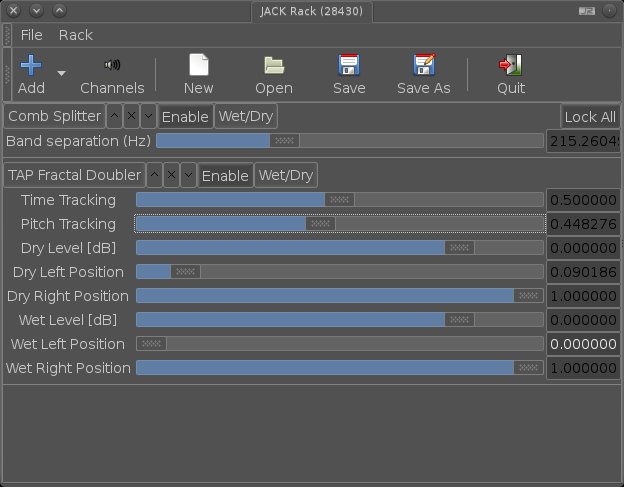Open the Channels dialog
This screenshot has width=624, height=487.
pos(112,67)
